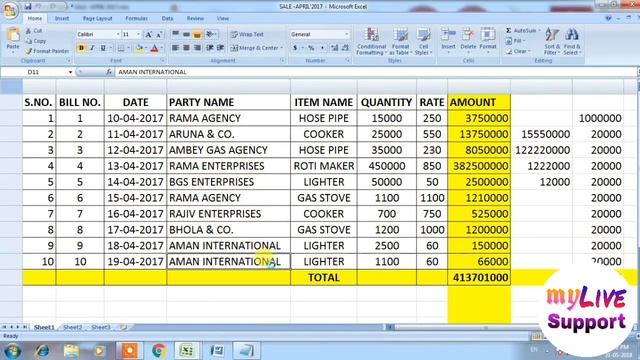This screenshot has width=640, height=360.
Task: Toggle Center horizontal alignment
Action: coord(186,48)
